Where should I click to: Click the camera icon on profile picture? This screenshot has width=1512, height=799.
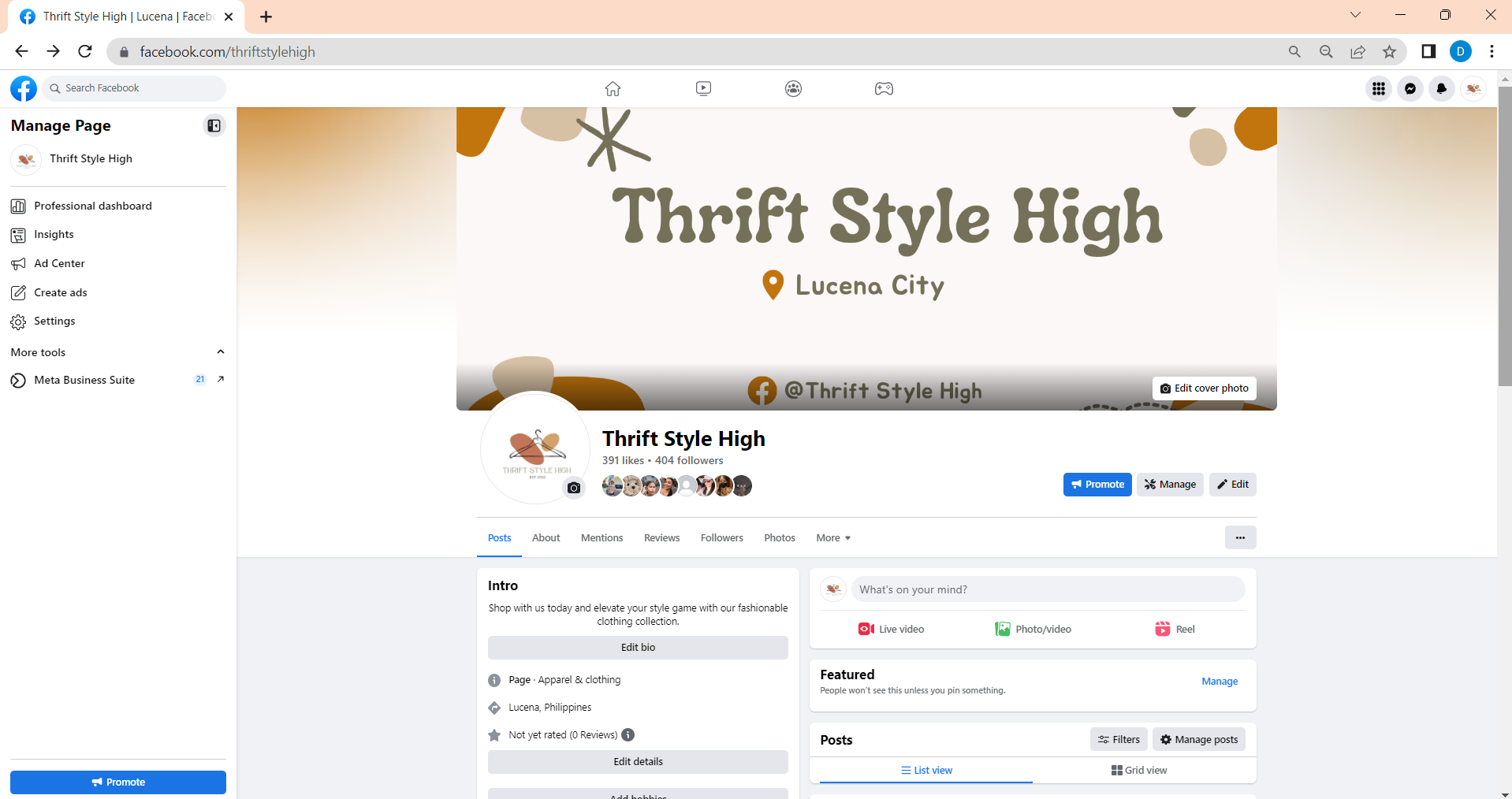click(x=574, y=488)
